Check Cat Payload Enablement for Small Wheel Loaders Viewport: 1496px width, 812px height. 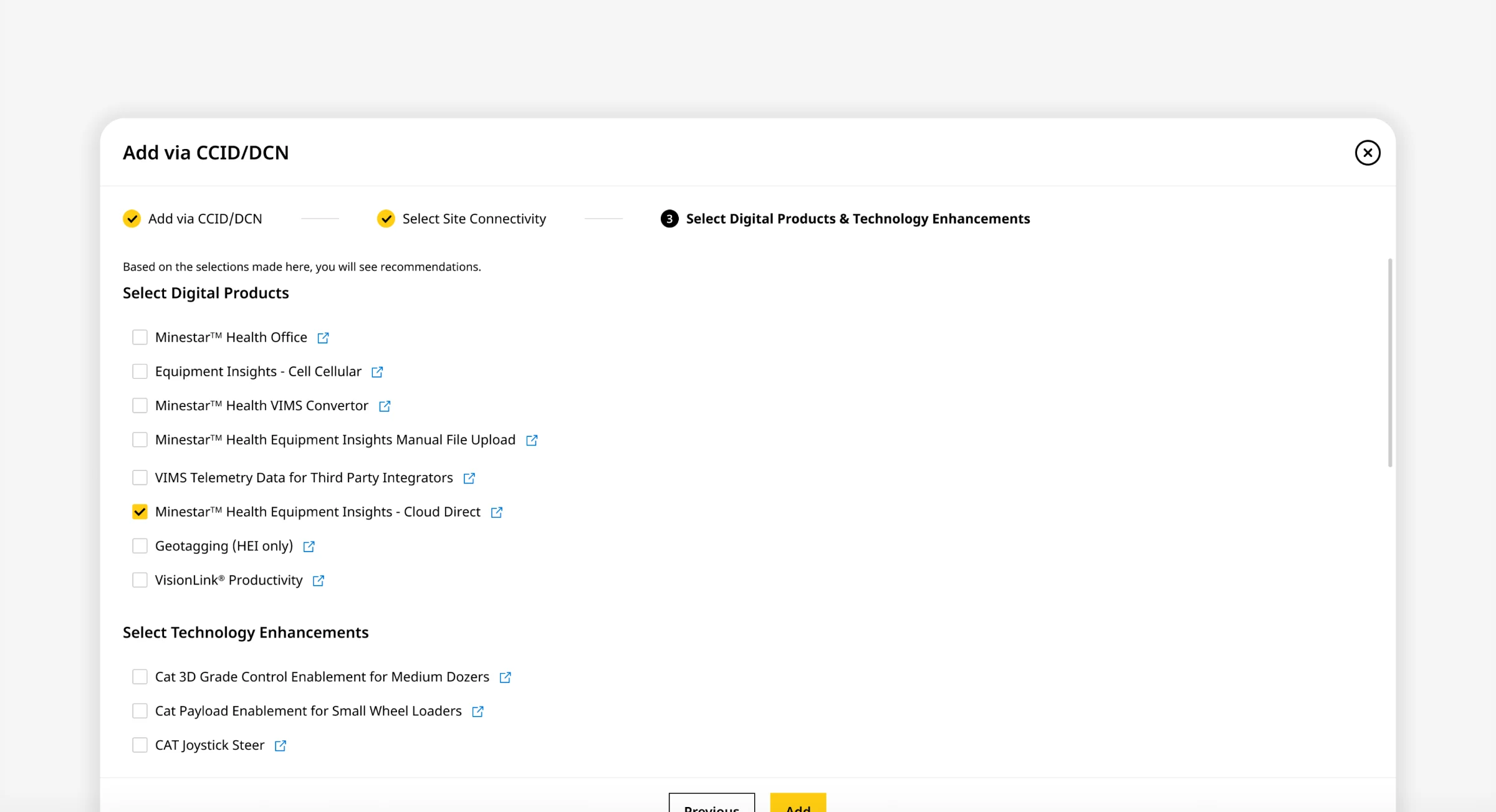(x=140, y=711)
